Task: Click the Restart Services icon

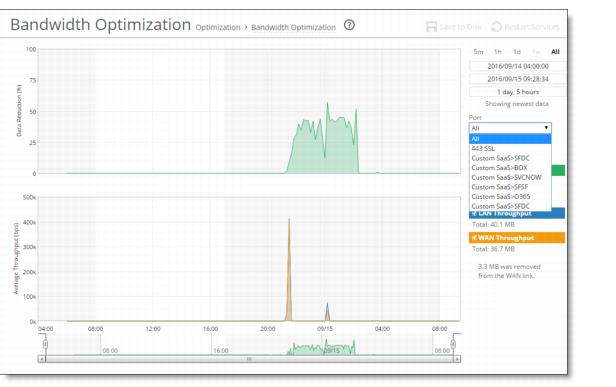Action: pyautogui.click(x=497, y=27)
